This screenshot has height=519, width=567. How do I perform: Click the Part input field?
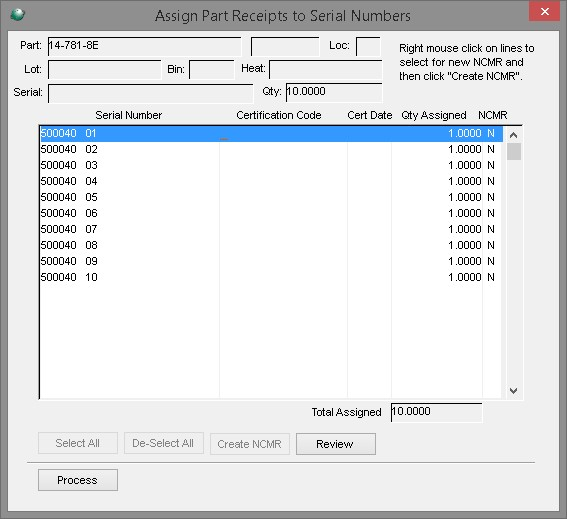(144, 46)
